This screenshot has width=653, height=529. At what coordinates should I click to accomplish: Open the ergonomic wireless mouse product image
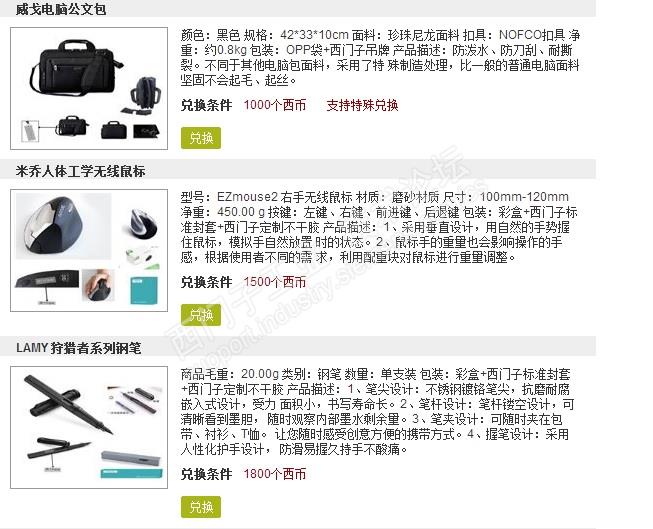point(89,250)
